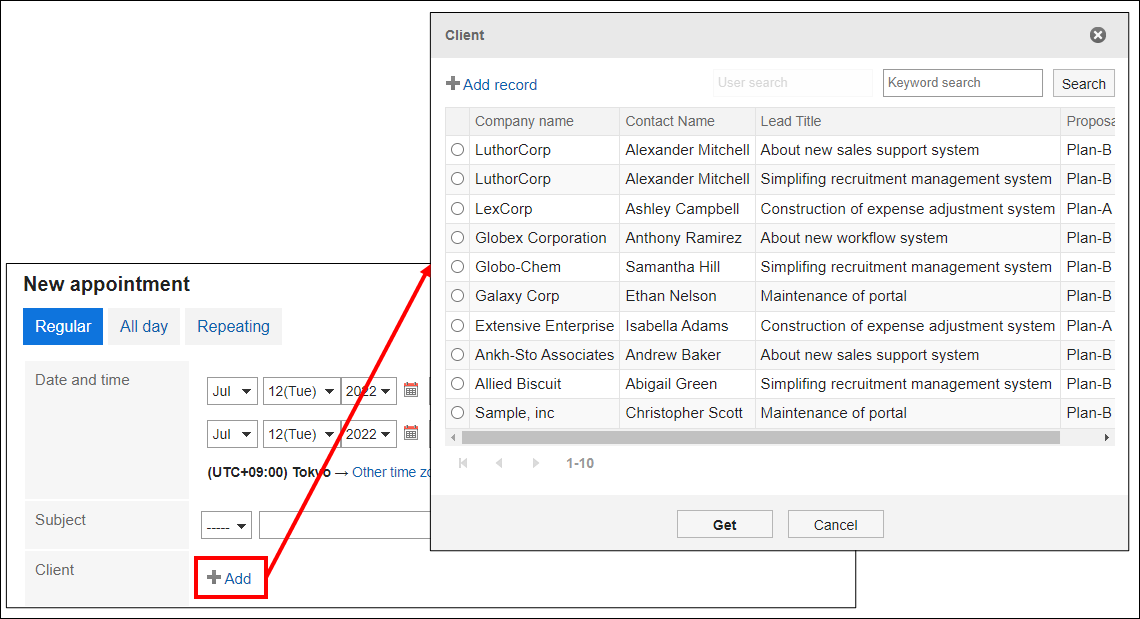Close the Client dialog
Screen dimensions: 1140x619
(x=1097, y=34)
